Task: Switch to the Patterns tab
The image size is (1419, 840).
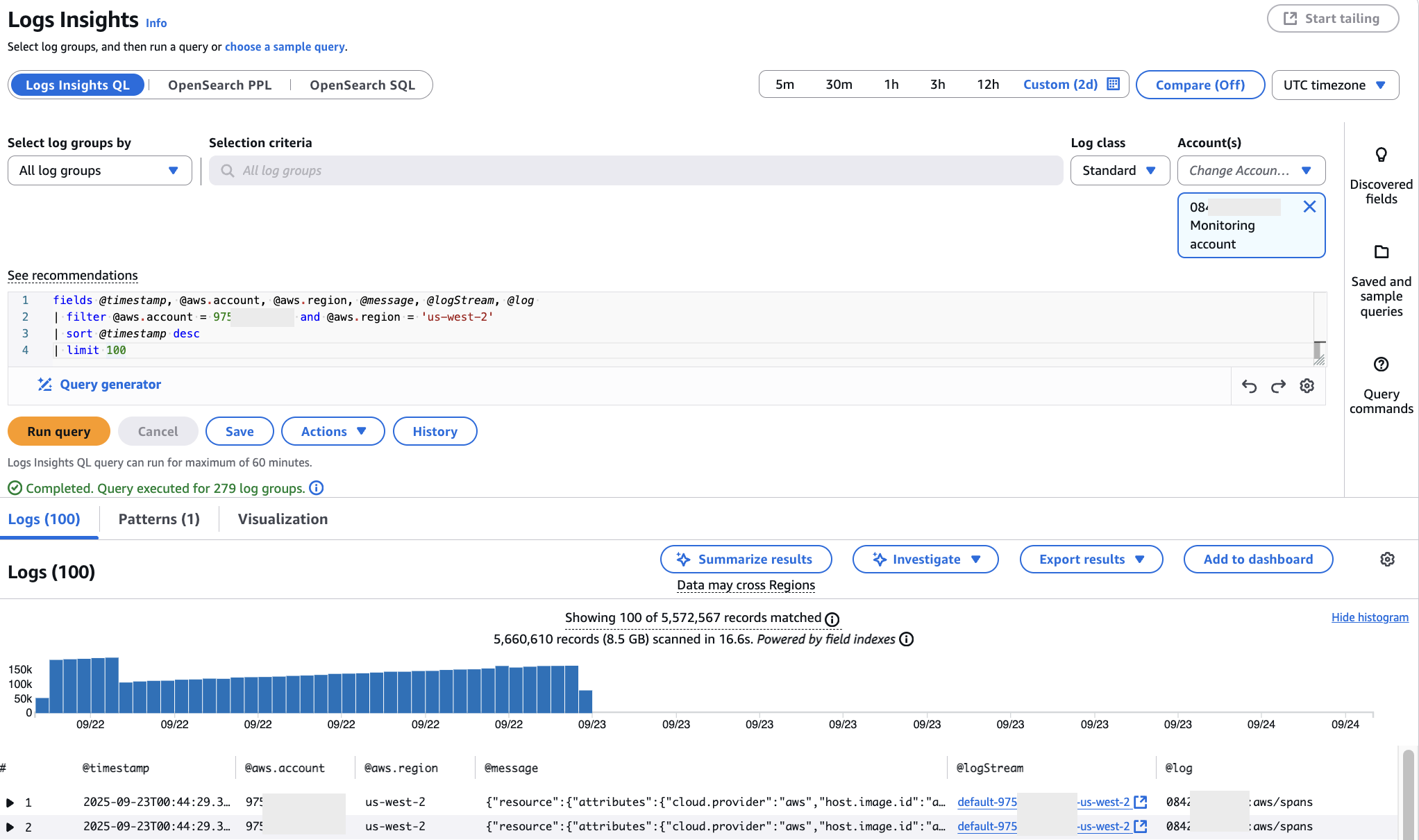Action: click(x=158, y=519)
